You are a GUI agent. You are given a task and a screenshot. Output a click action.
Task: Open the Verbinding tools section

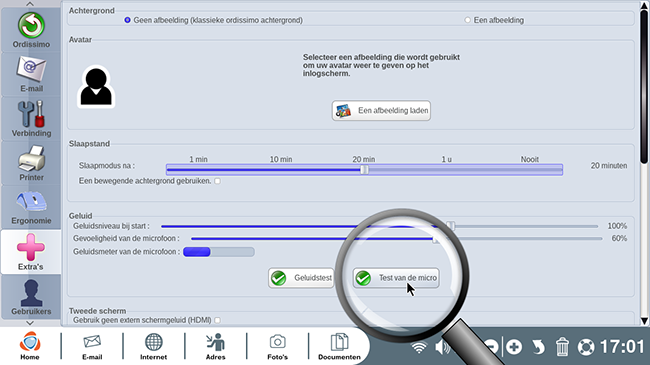tap(31, 118)
